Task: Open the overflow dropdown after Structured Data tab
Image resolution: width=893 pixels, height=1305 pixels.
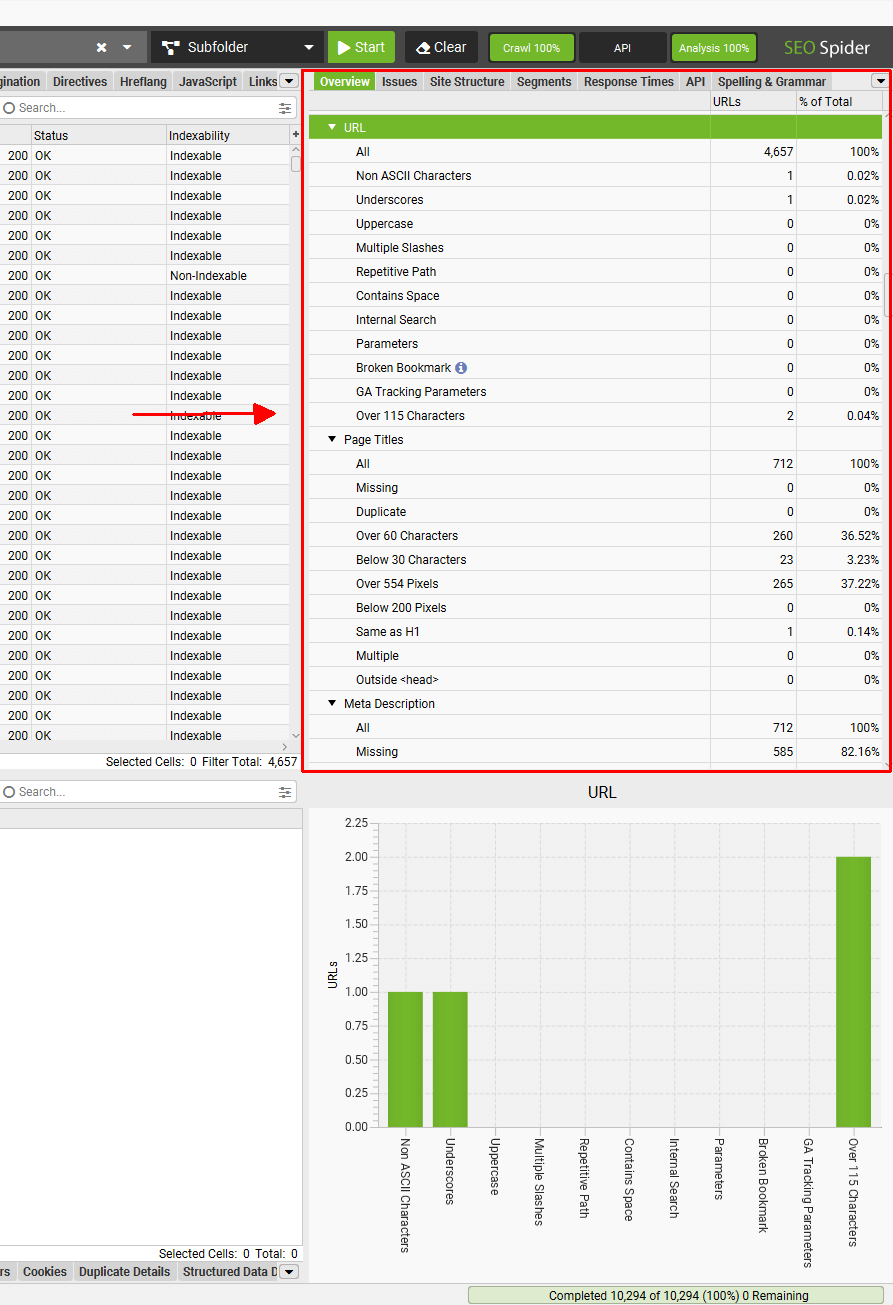Action: [289, 1272]
